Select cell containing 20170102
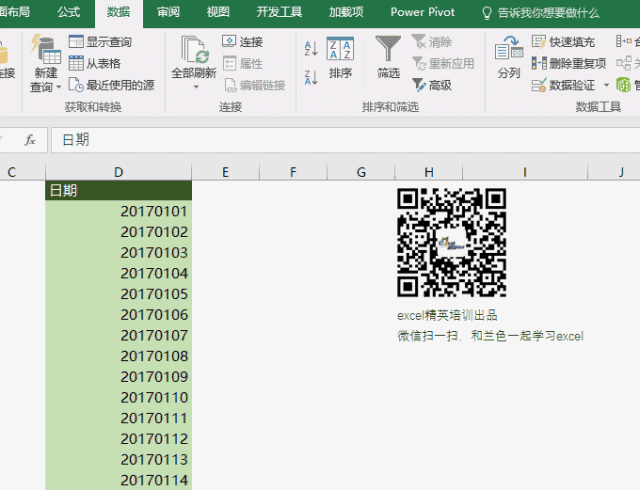 point(118,232)
